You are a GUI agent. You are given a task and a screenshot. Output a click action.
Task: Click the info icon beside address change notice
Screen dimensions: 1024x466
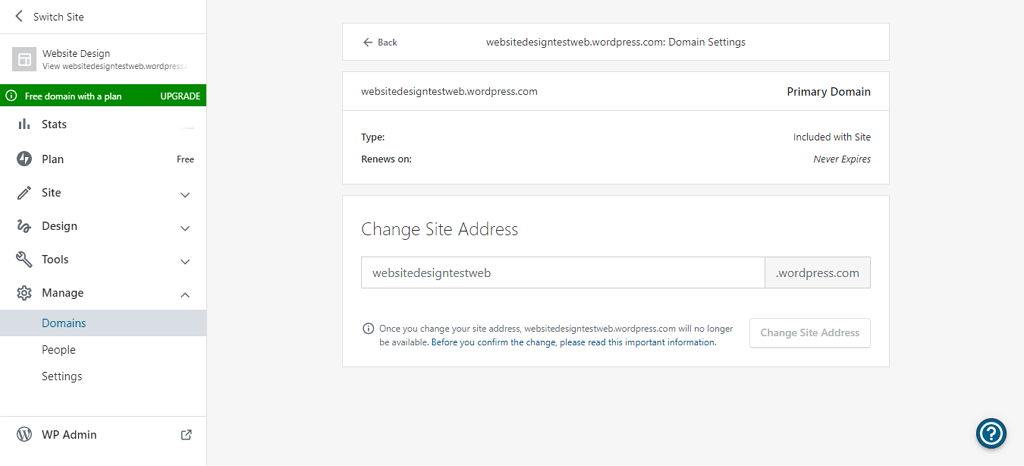pyautogui.click(x=368, y=328)
